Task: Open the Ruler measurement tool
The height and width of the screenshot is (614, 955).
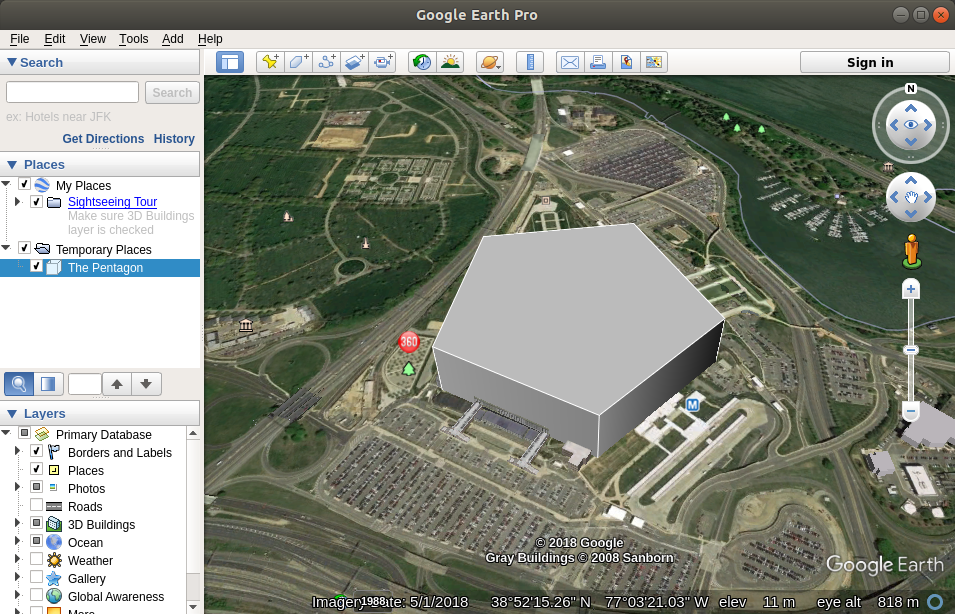Action: (x=530, y=62)
